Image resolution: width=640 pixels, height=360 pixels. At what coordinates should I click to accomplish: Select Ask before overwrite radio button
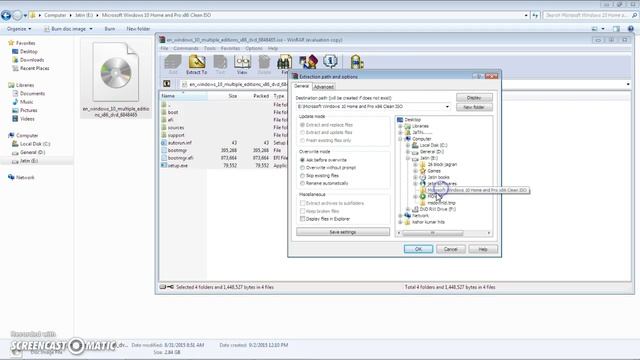click(302, 160)
